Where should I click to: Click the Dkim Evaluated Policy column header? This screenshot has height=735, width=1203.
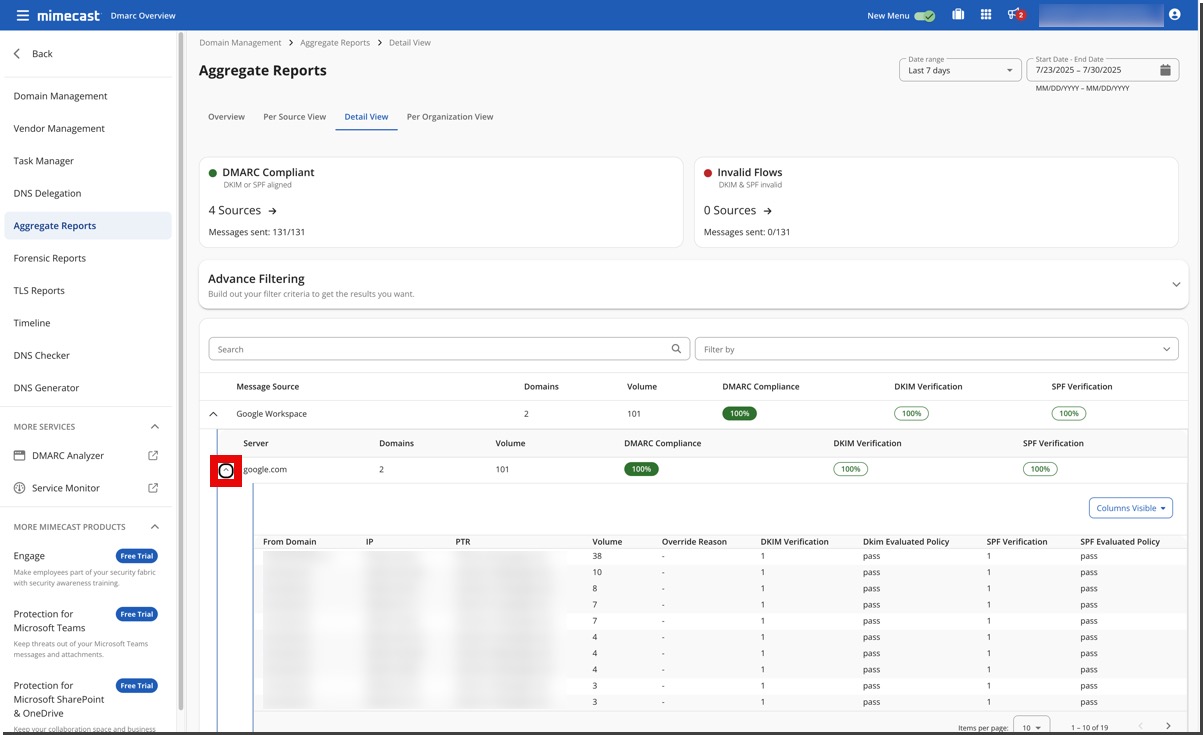click(x=906, y=542)
